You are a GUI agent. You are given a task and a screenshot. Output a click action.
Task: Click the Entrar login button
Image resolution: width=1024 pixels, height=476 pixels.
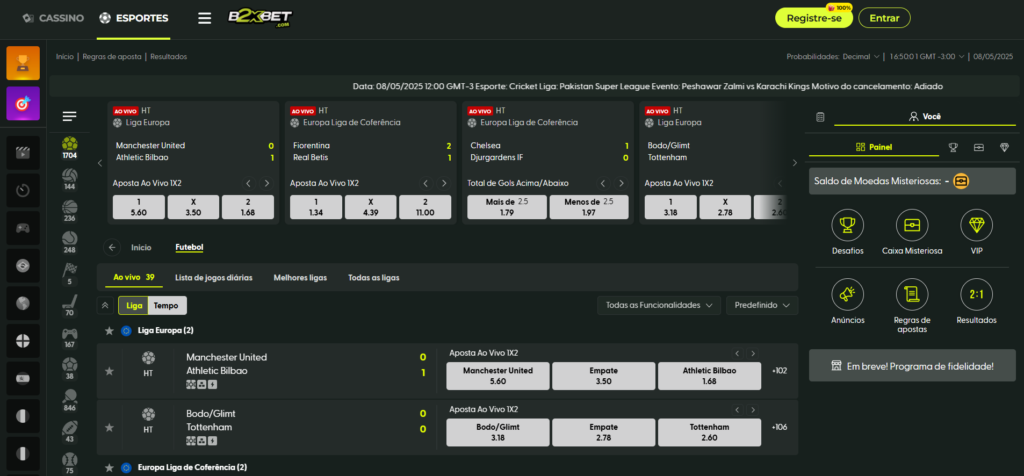tap(884, 18)
